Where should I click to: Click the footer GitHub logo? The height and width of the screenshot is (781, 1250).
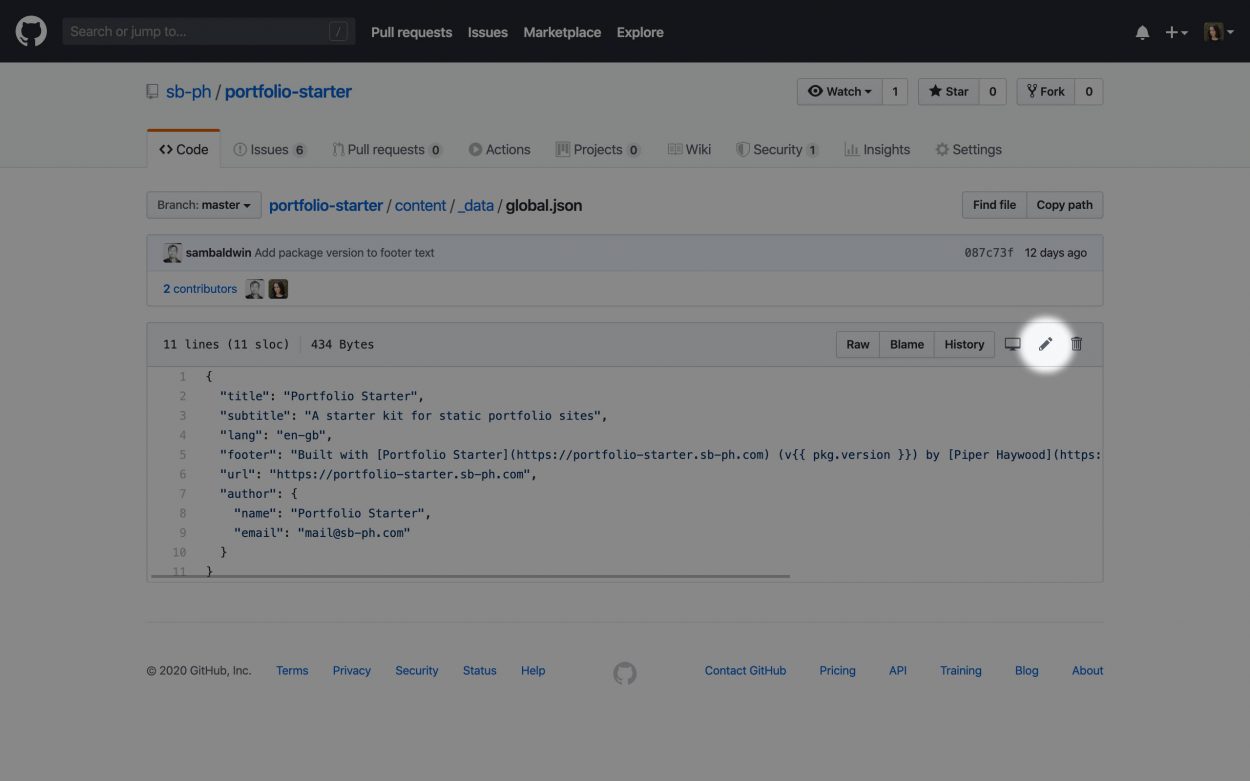point(625,673)
